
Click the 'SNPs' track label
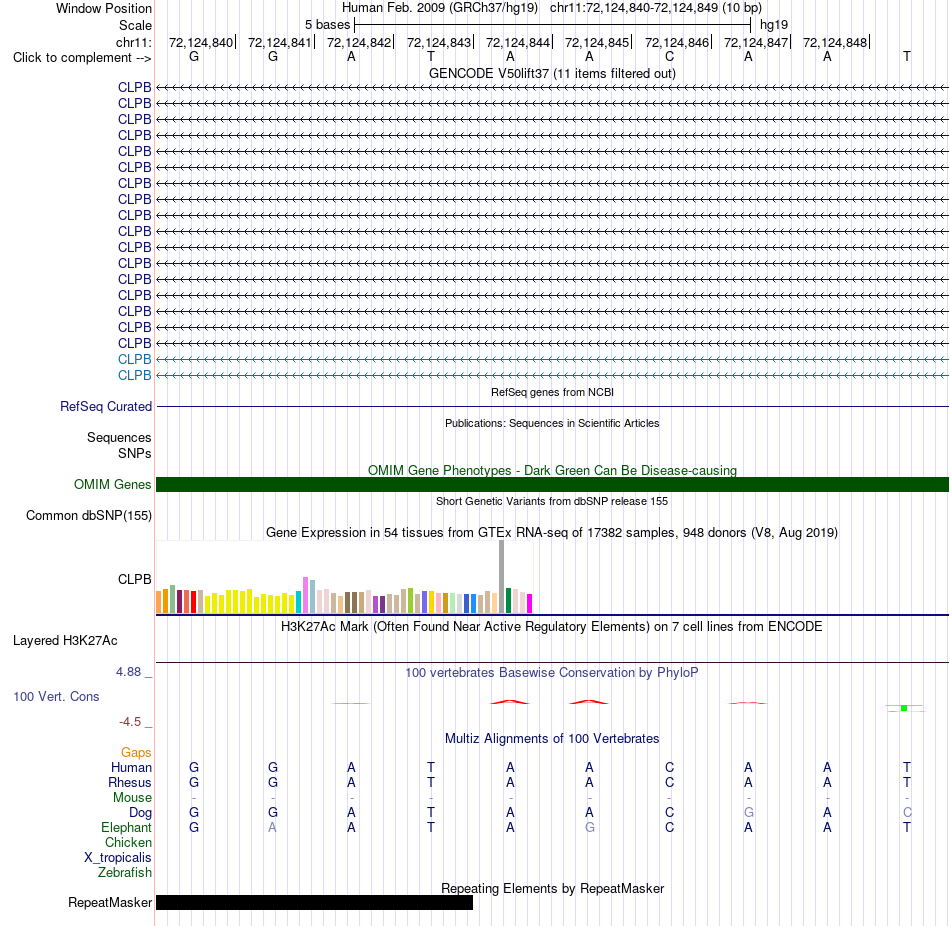tap(135, 453)
